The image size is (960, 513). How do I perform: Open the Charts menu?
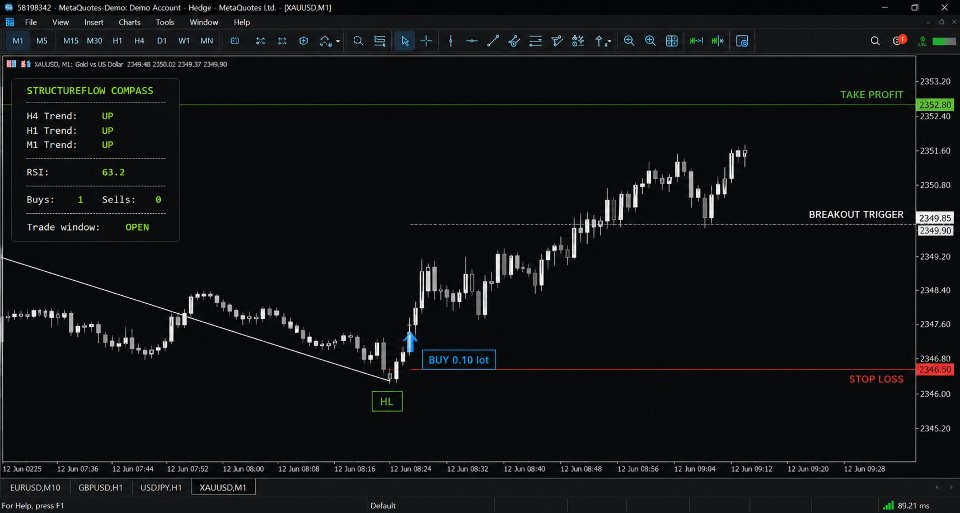tap(129, 22)
